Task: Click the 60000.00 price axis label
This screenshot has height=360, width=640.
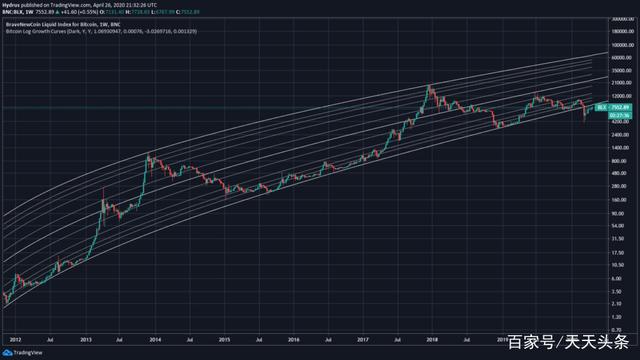Action: click(622, 58)
